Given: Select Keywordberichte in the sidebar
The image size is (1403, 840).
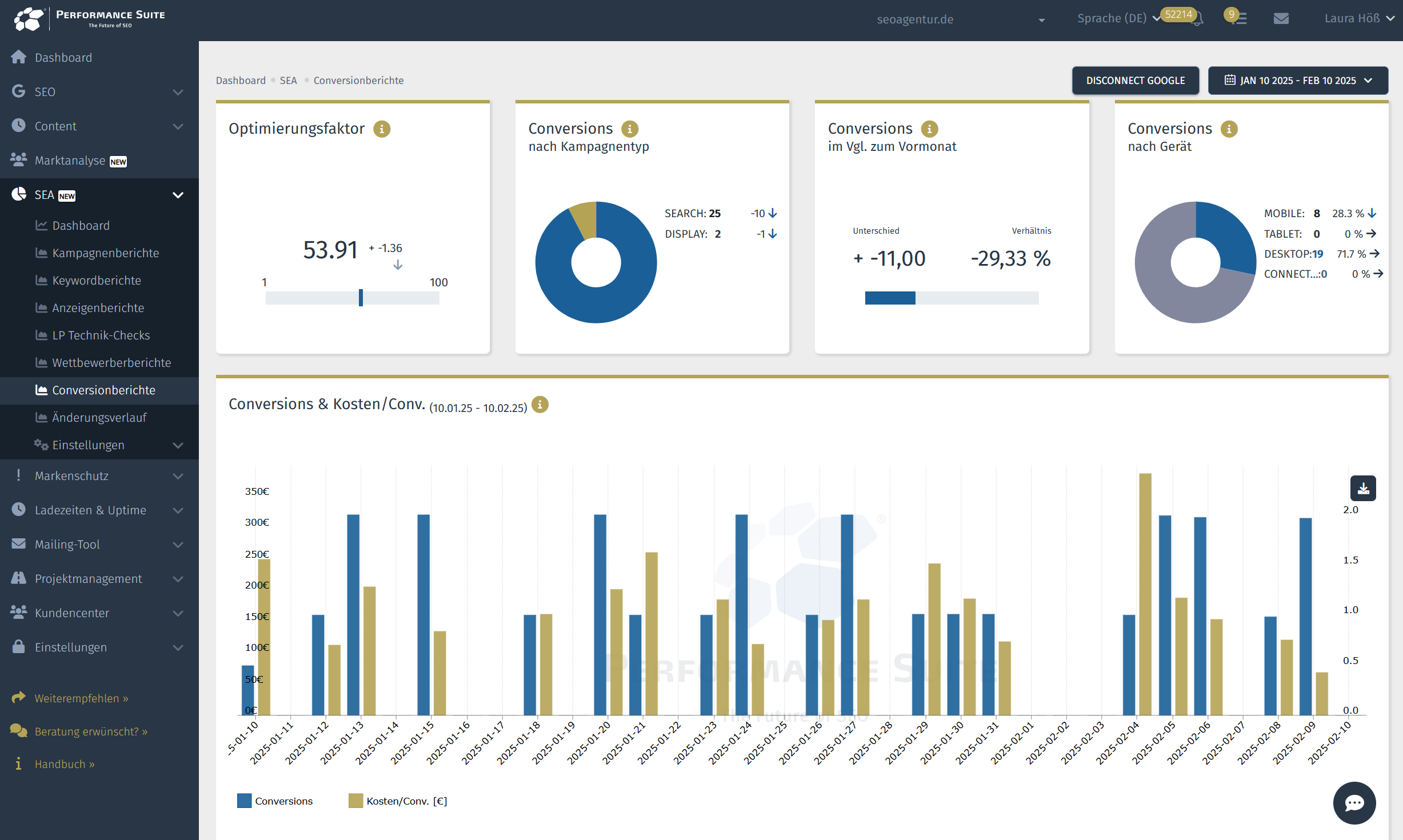Looking at the screenshot, I should pos(96,281).
